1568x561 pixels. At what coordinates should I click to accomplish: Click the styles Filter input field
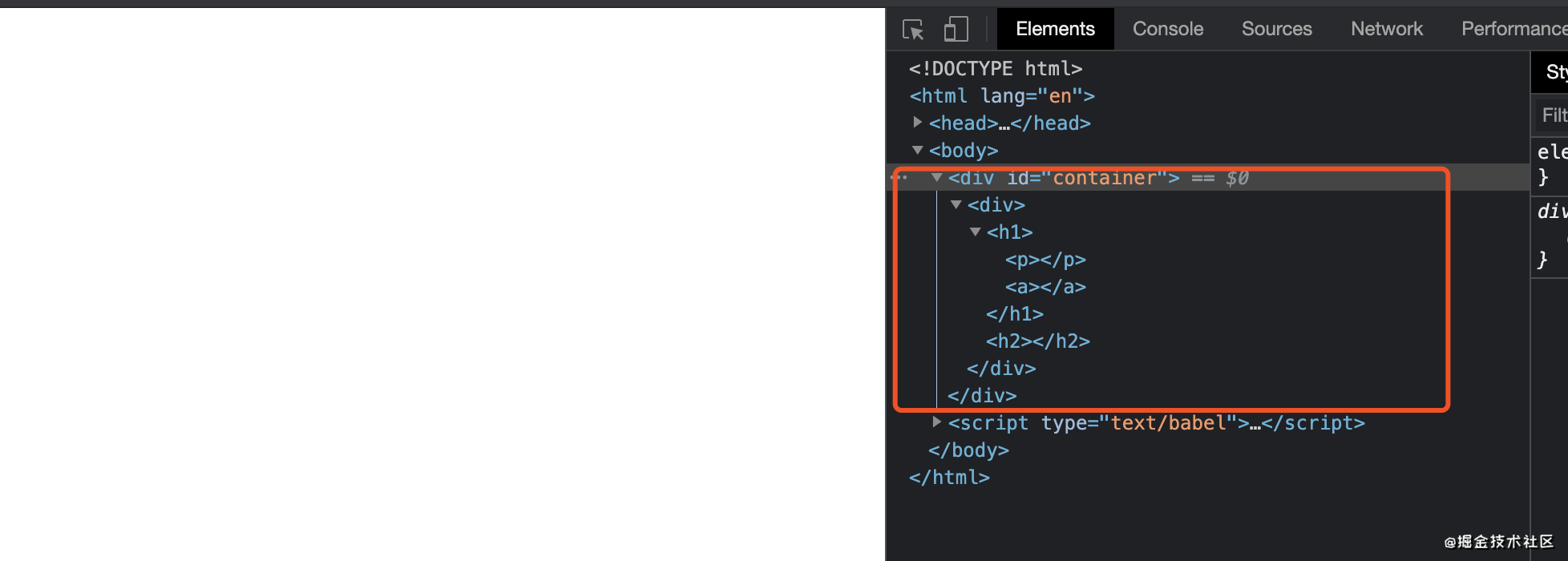point(1552,115)
